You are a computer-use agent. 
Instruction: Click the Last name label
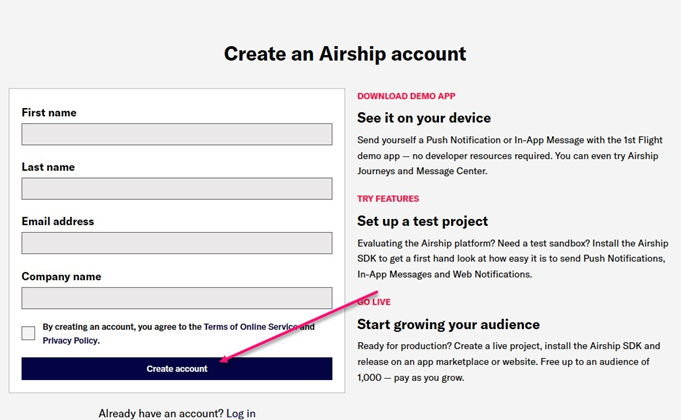[48, 167]
